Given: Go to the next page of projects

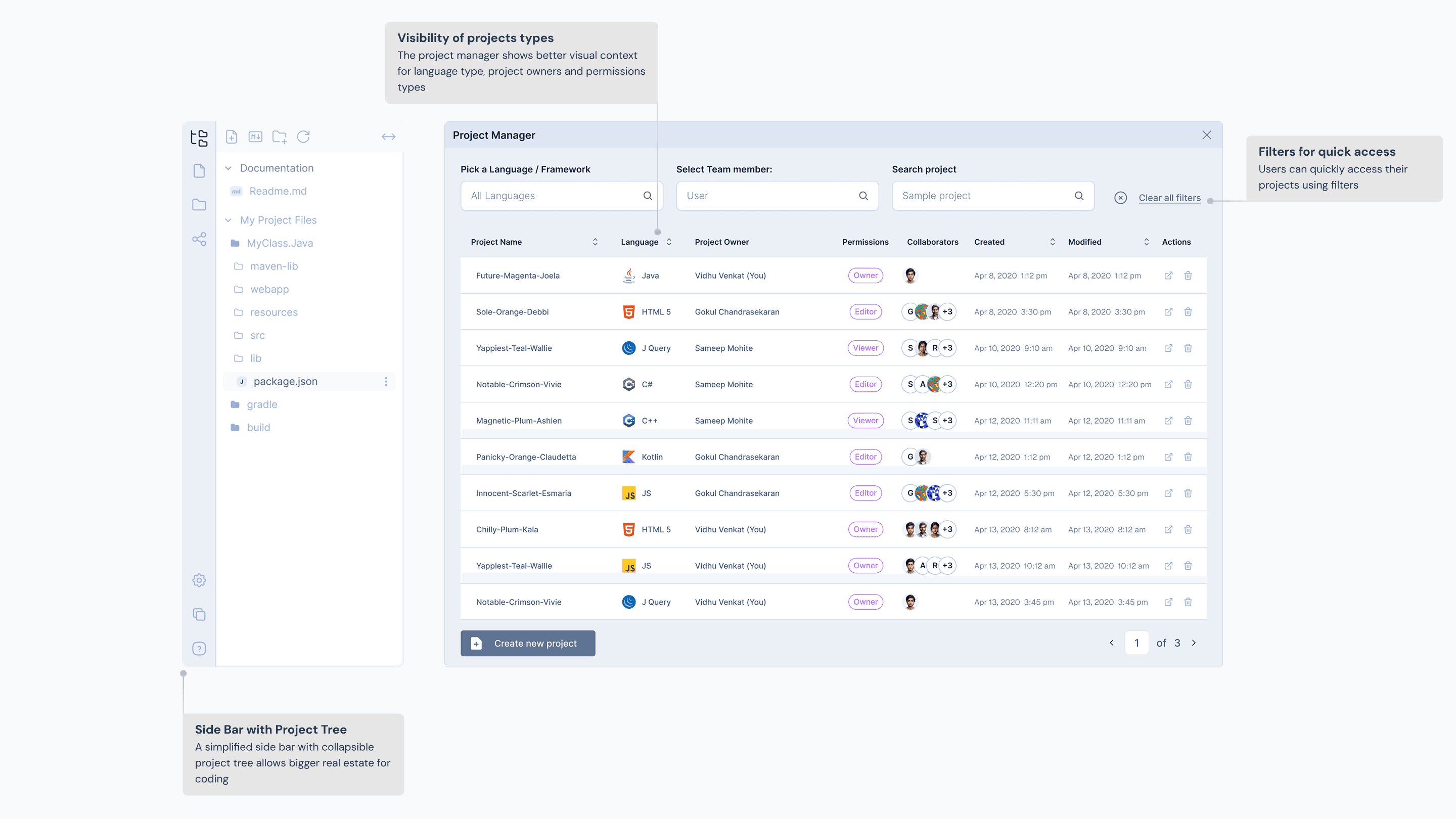Looking at the screenshot, I should tap(1194, 643).
